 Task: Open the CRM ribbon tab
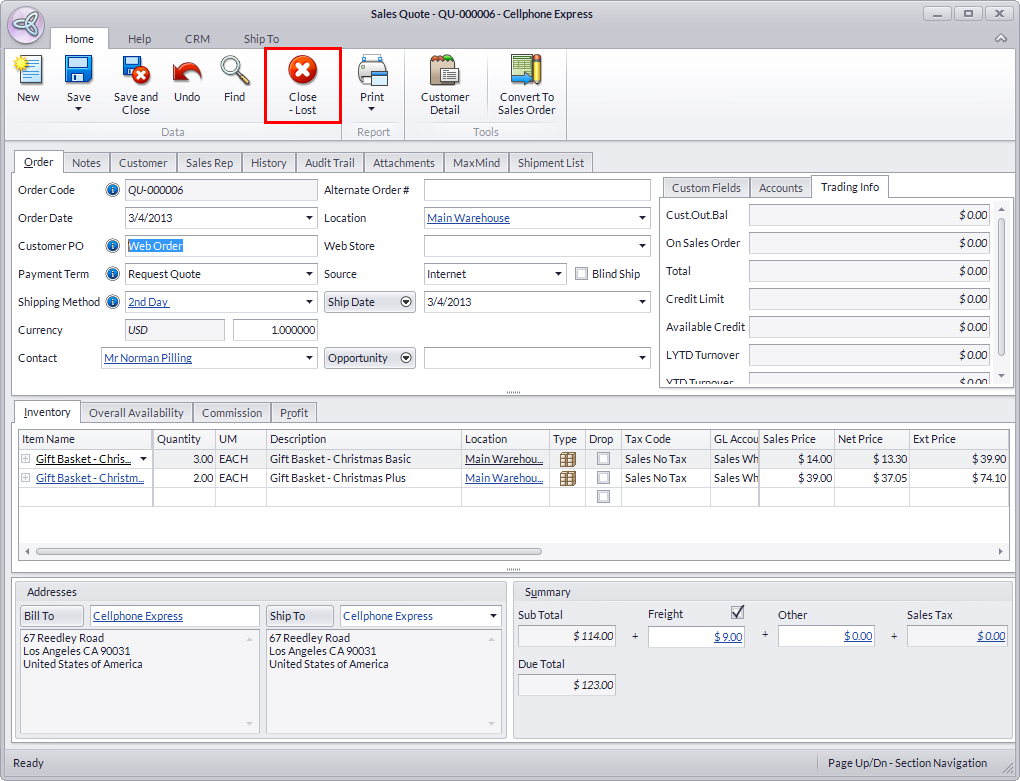[x=197, y=39]
